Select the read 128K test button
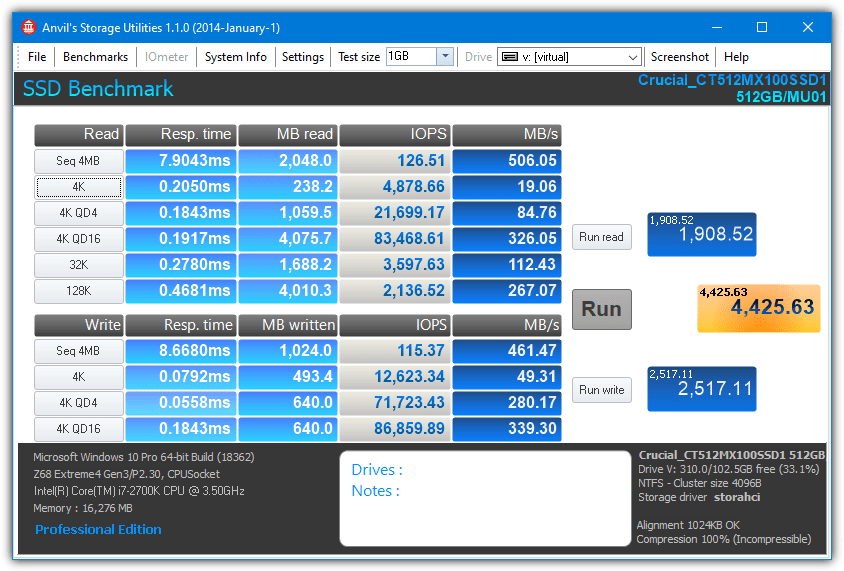Viewport: 844px width, 571px height. pos(79,291)
